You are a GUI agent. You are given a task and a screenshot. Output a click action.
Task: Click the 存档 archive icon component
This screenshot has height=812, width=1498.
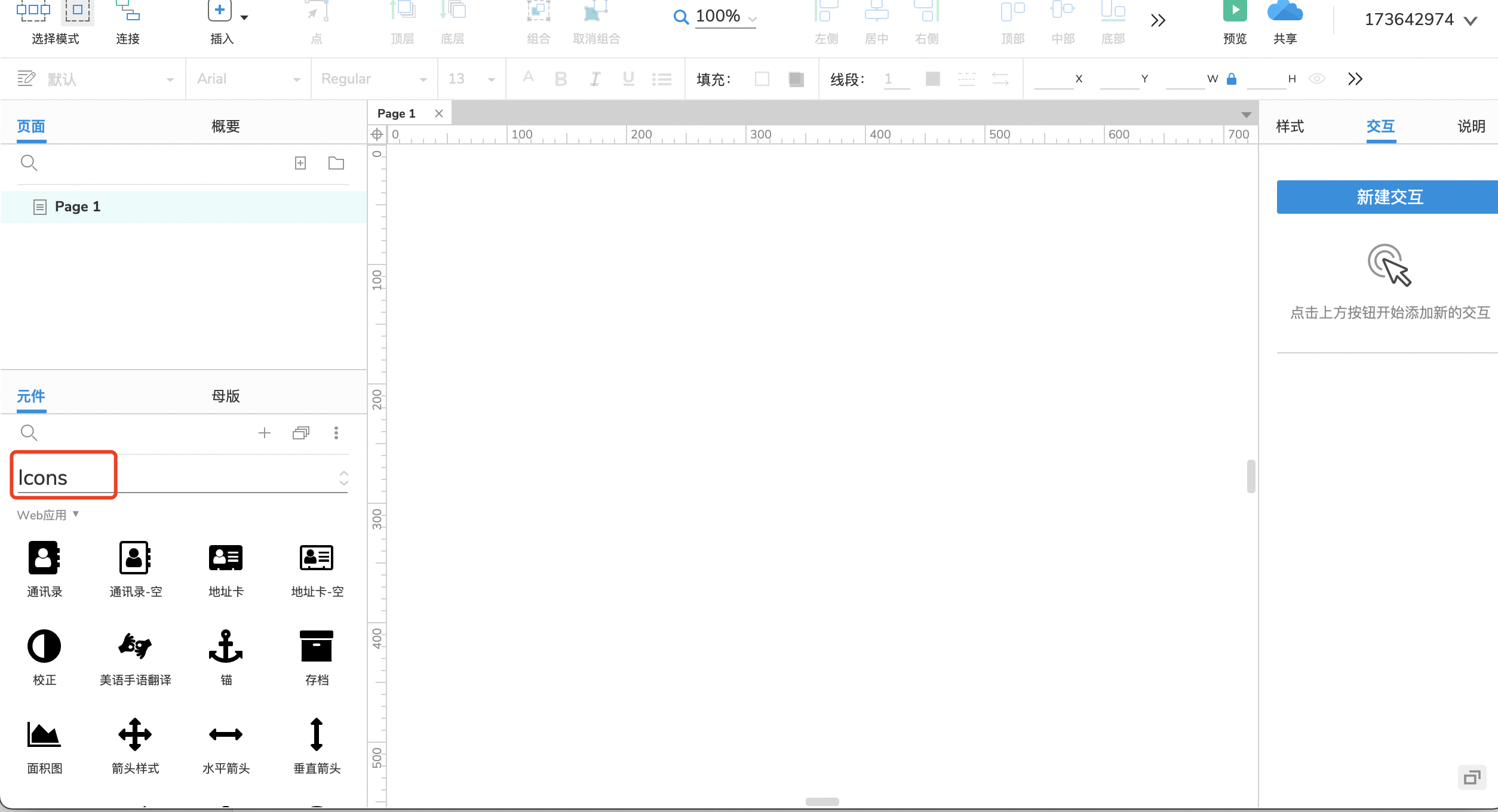click(317, 645)
